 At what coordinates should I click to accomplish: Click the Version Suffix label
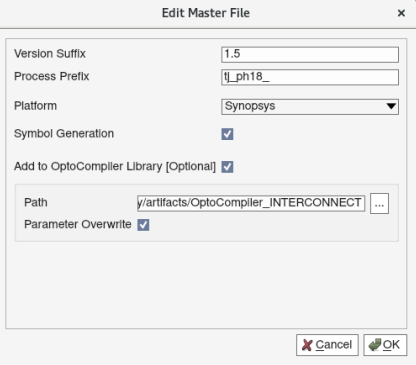point(50,54)
